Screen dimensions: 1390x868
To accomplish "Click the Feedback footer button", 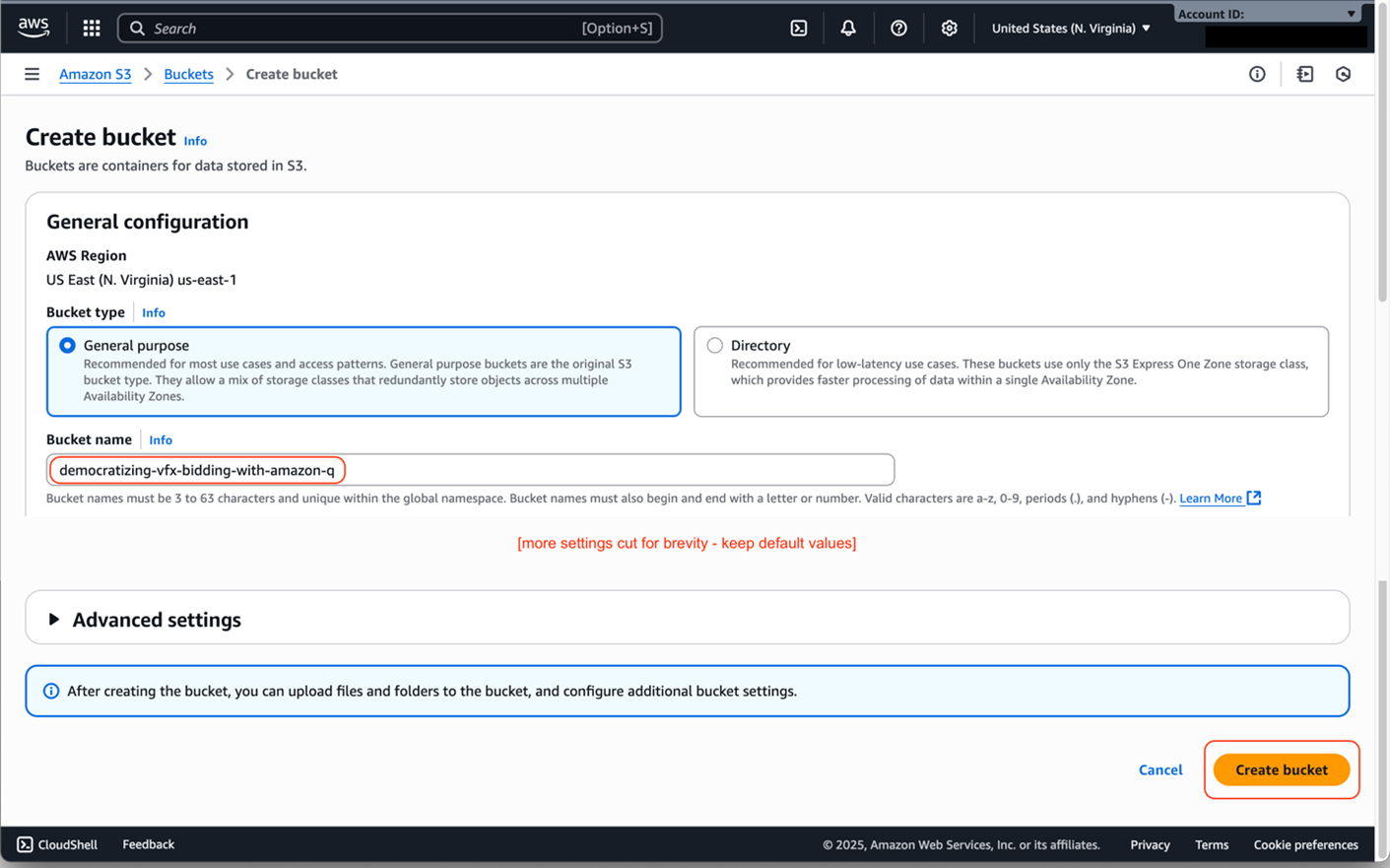I will [x=149, y=844].
